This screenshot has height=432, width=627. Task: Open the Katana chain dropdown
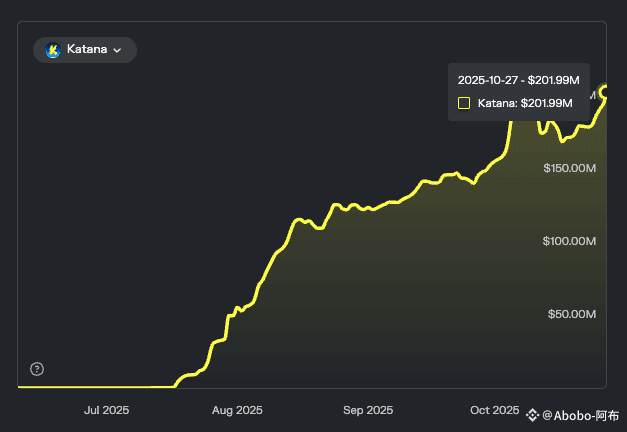(x=85, y=50)
